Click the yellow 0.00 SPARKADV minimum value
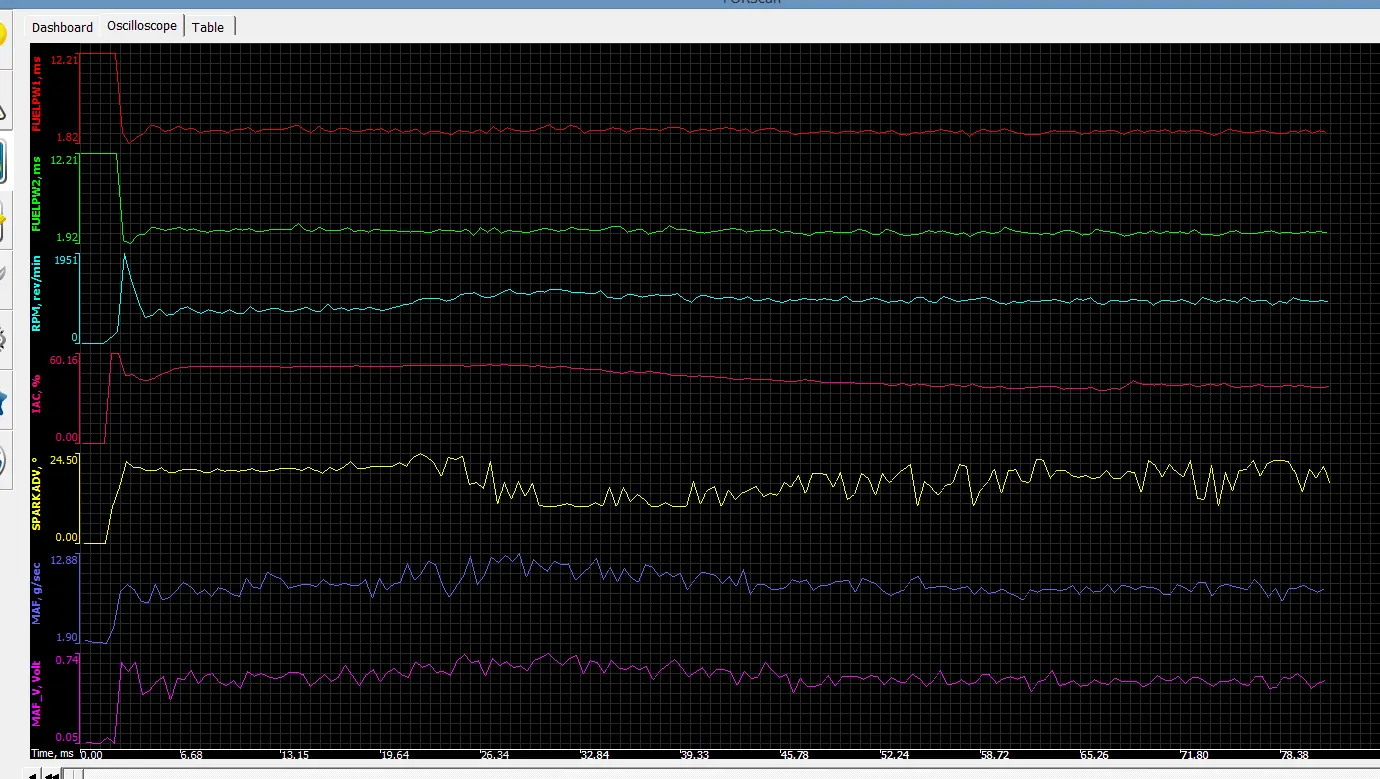The height and width of the screenshot is (779, 1380). point(67,537)
